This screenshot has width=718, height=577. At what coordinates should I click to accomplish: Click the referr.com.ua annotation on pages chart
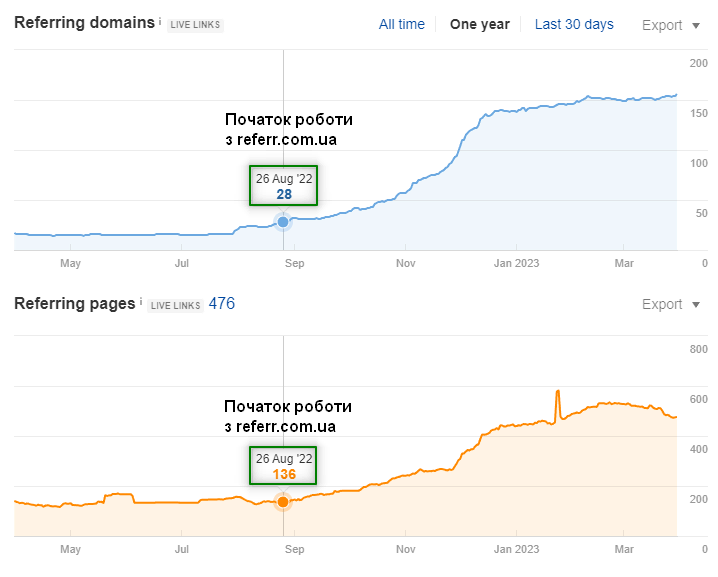[288, 416]
